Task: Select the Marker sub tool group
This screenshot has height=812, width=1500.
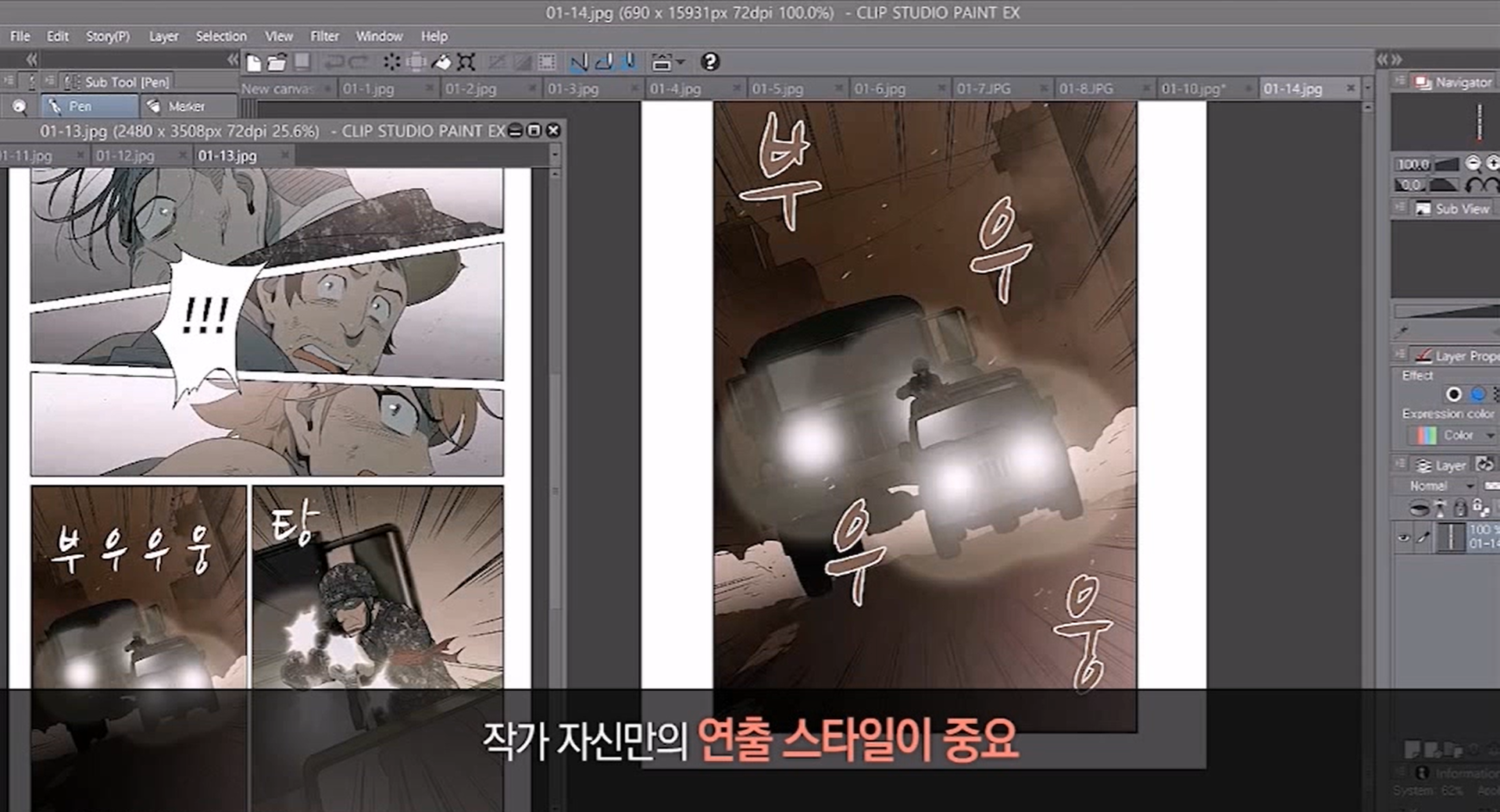Action: click(x=188, y=106)
